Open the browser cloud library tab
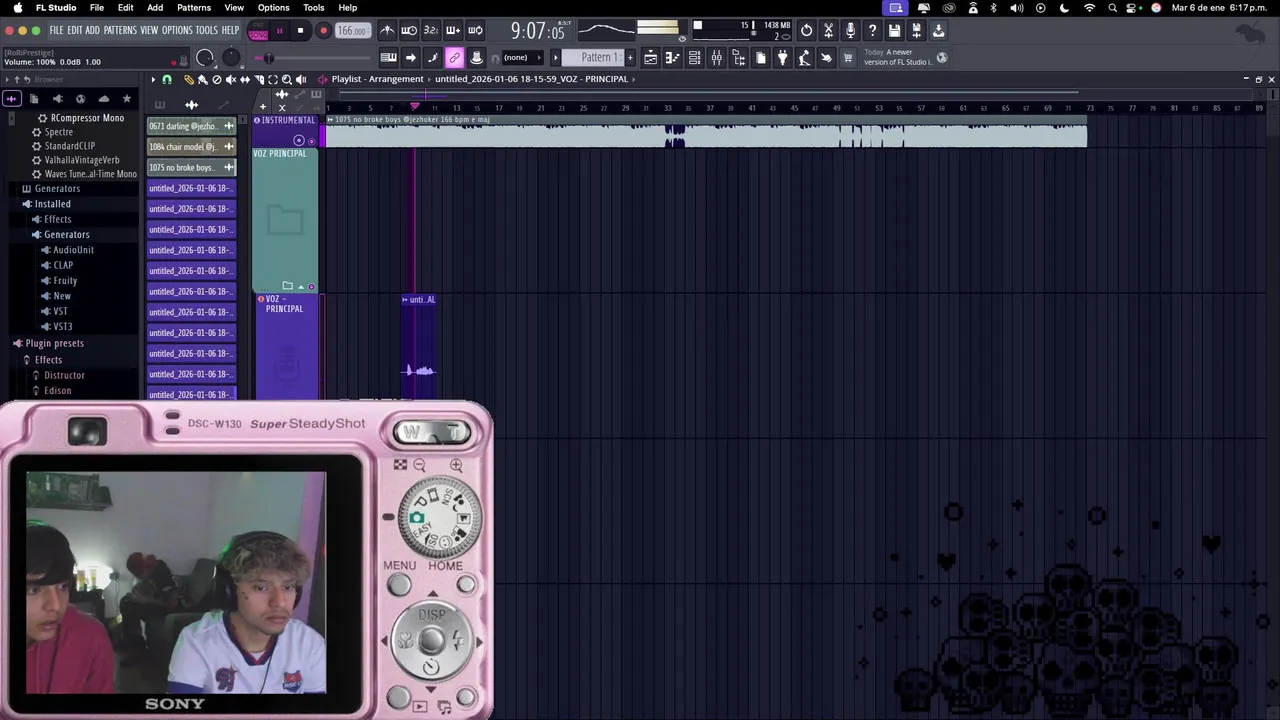Viewport: 1280px width, 720px height. [103, 99]
